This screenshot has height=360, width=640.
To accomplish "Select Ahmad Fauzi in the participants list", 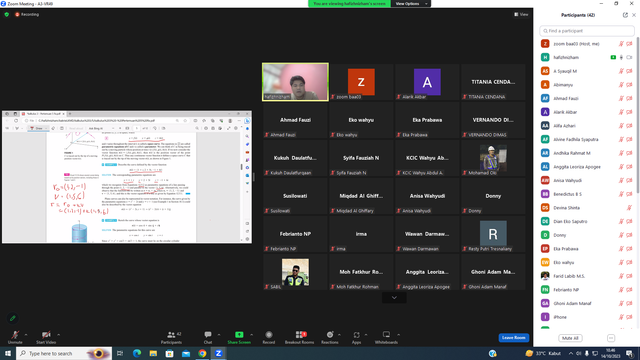I will click(x=587, y=98).
